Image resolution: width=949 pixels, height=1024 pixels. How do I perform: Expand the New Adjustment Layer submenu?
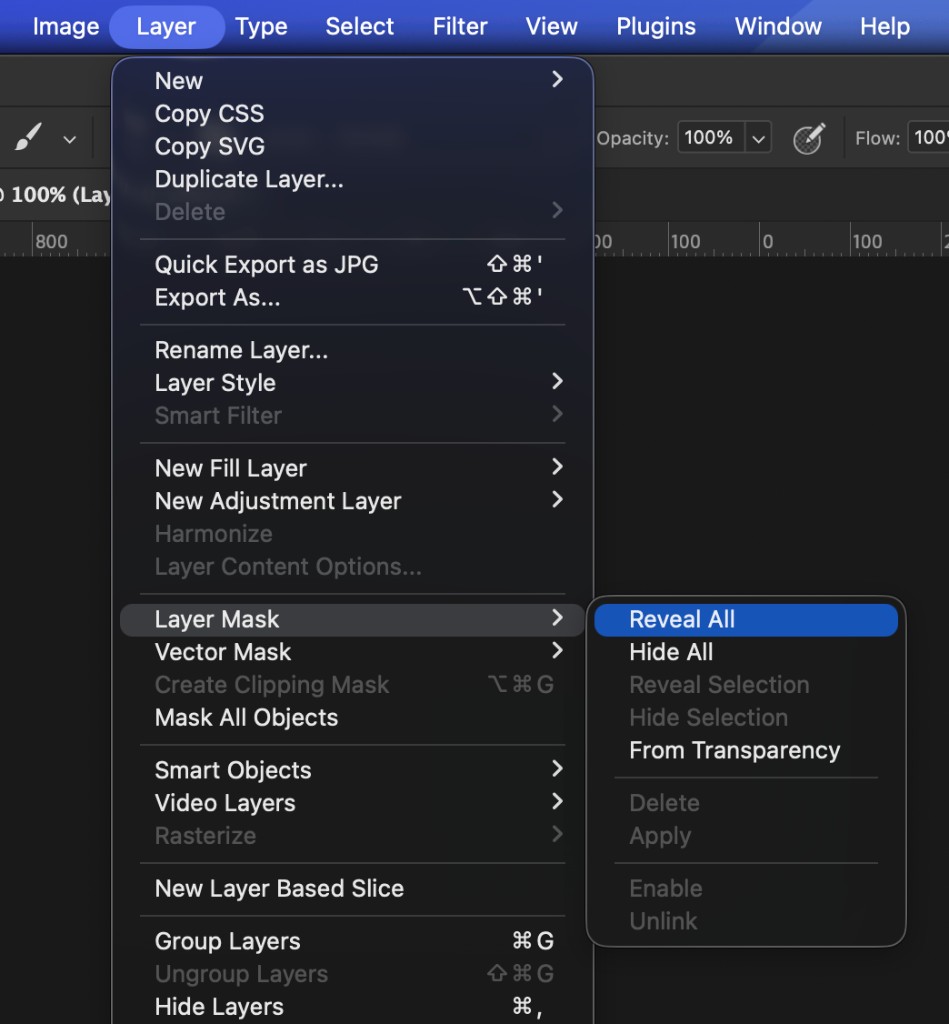click(353, 501)
